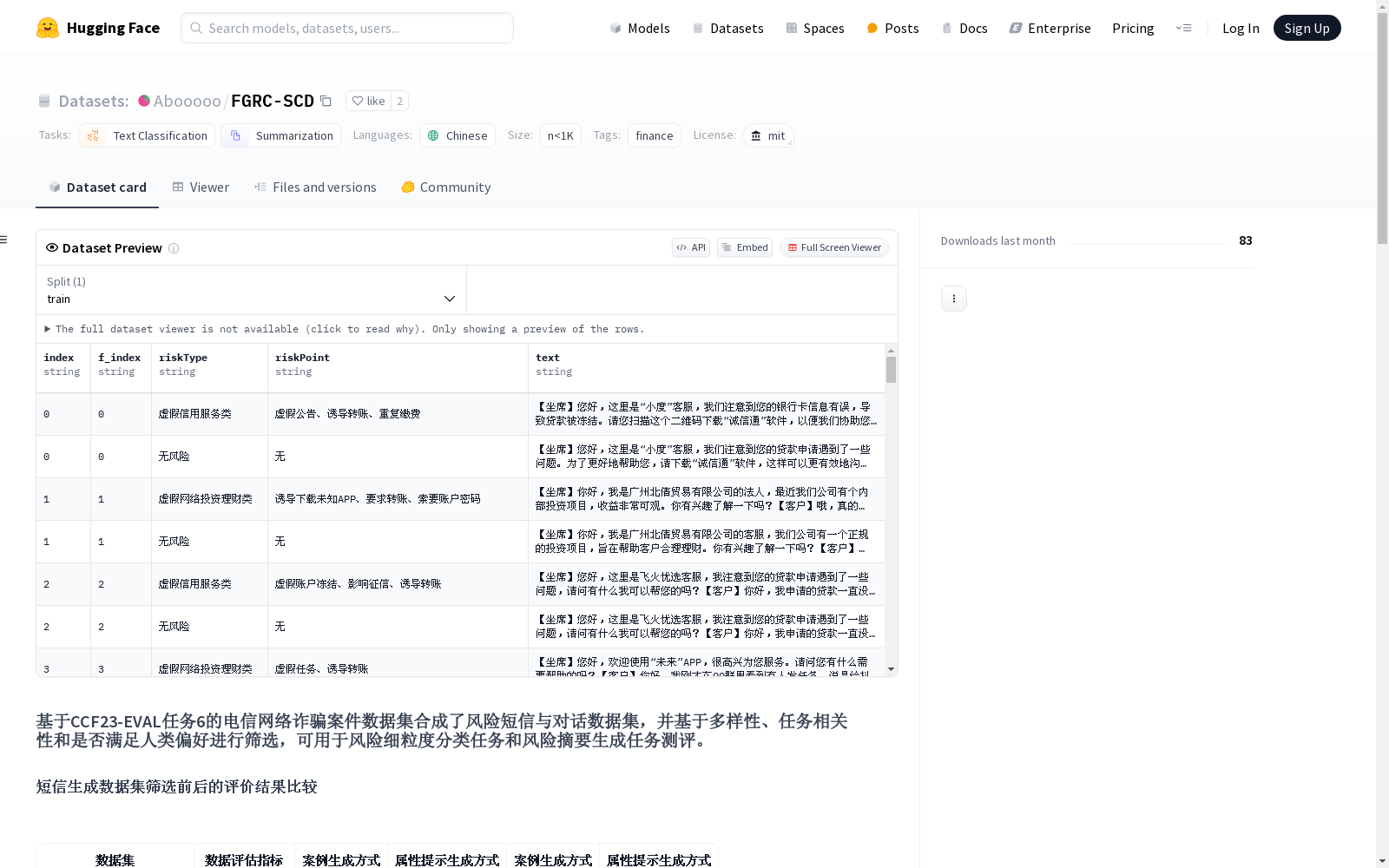Viewport: 1389px width, 868px height.
Task: Like the FGRC-SCD dataset
Action: (x=368, y=101)
